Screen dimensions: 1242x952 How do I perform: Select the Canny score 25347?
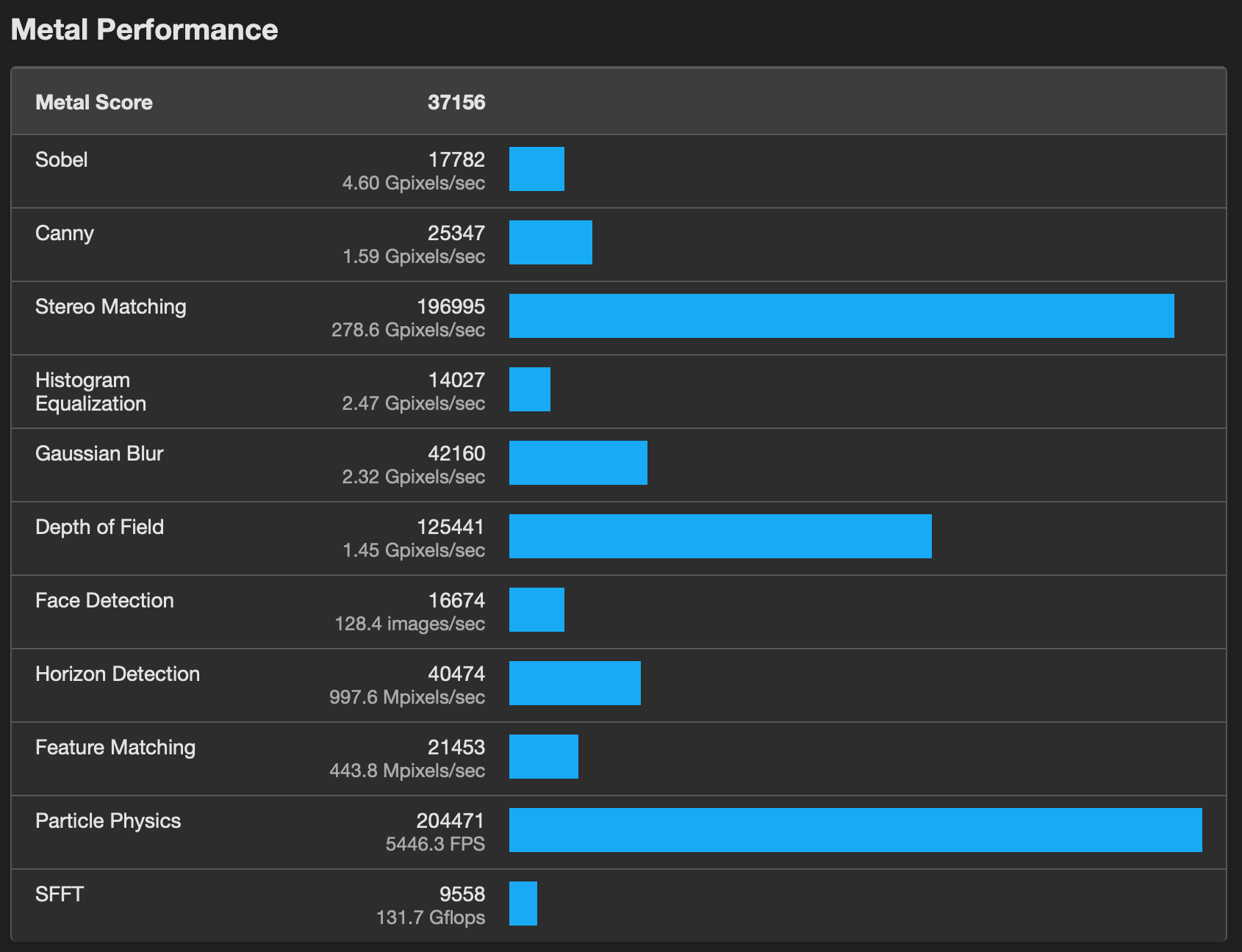pyautogui.click(x=456, y=233)
